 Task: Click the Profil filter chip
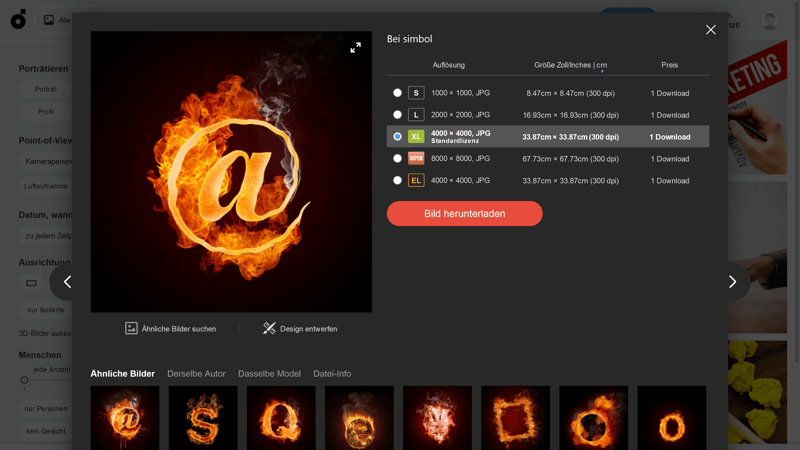[45, 112]
